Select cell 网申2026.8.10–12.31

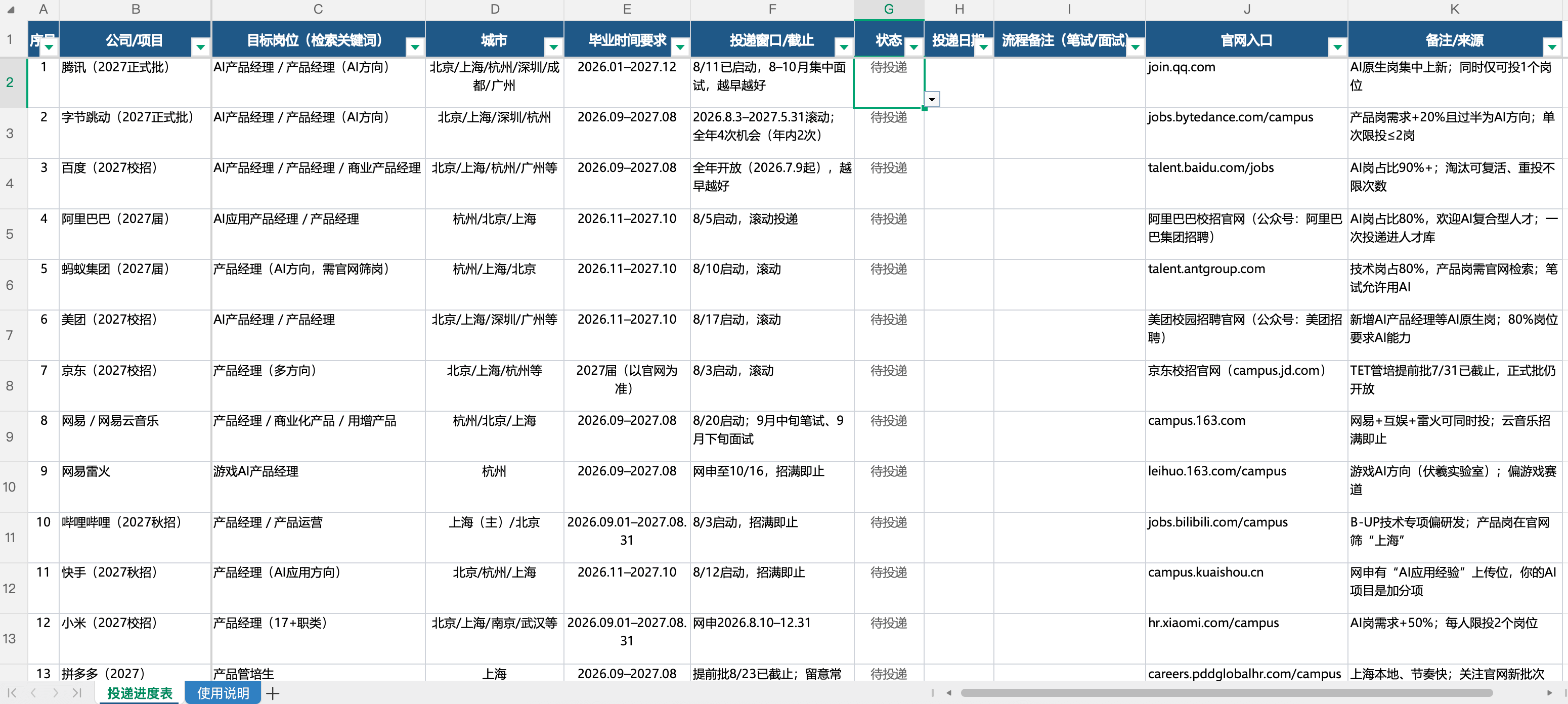tap(772, 638)
